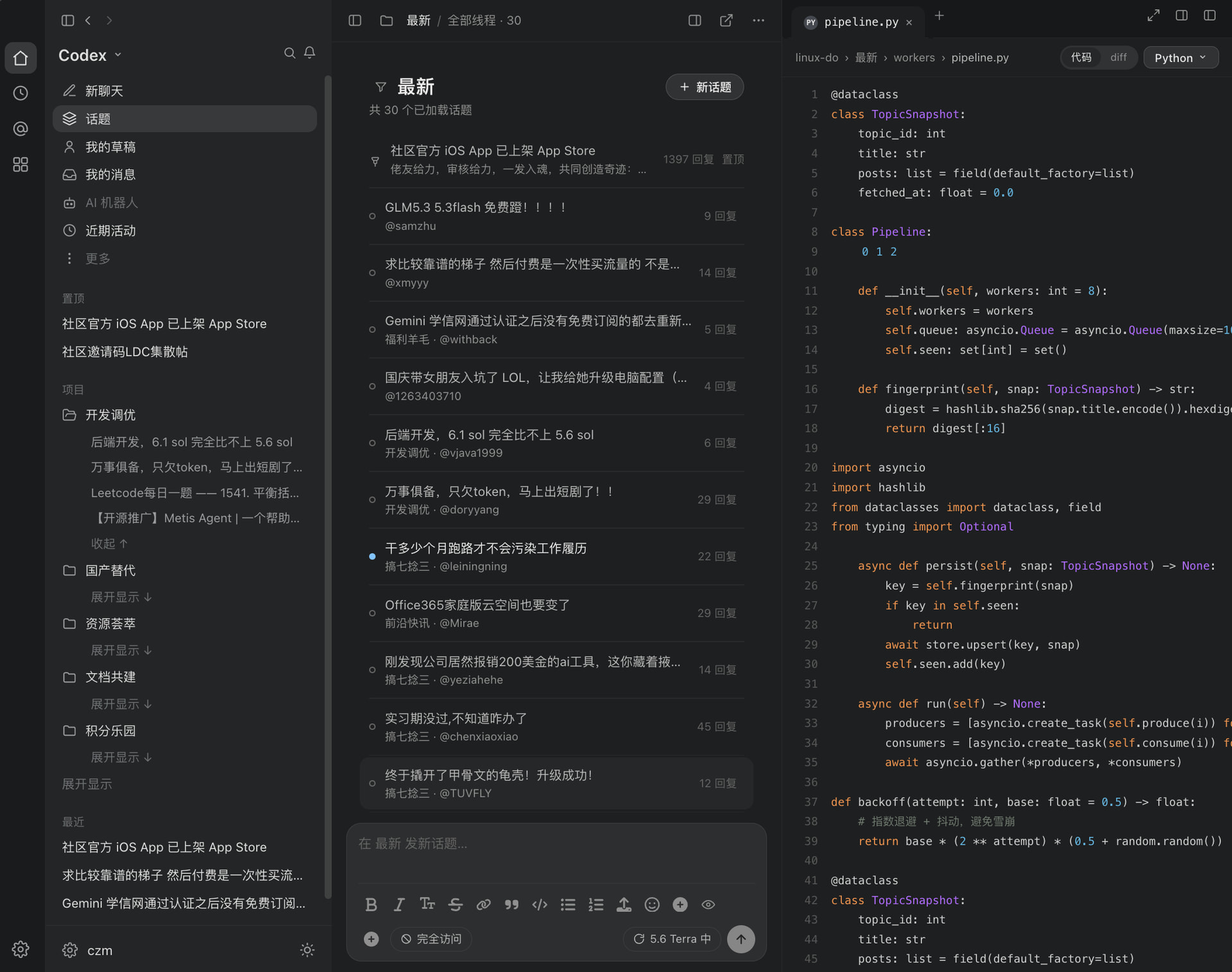Start a 新聊天
1232x972 pixels.
point(185,91)
